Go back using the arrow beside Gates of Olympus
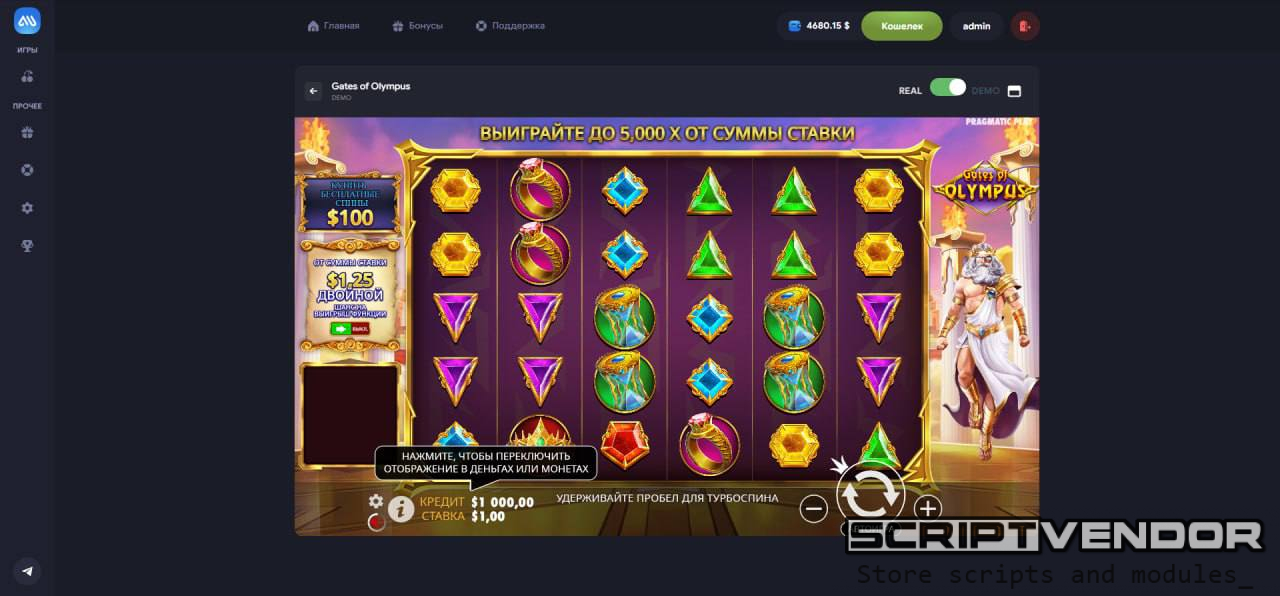This screenshot has width=1280, height=596. coord(314,91)
